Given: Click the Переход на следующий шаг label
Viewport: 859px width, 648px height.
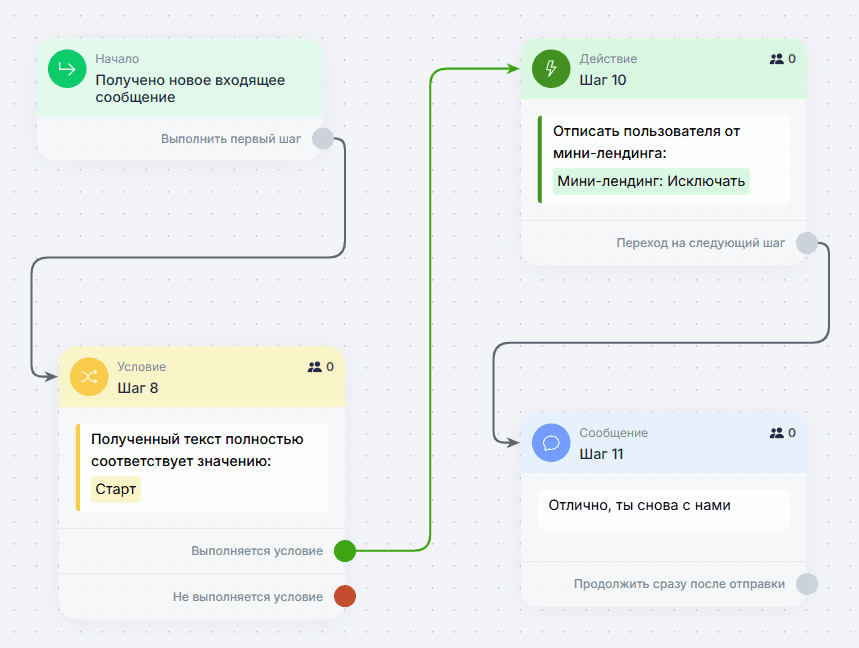Looking at the screenshot, I should 701,243.
